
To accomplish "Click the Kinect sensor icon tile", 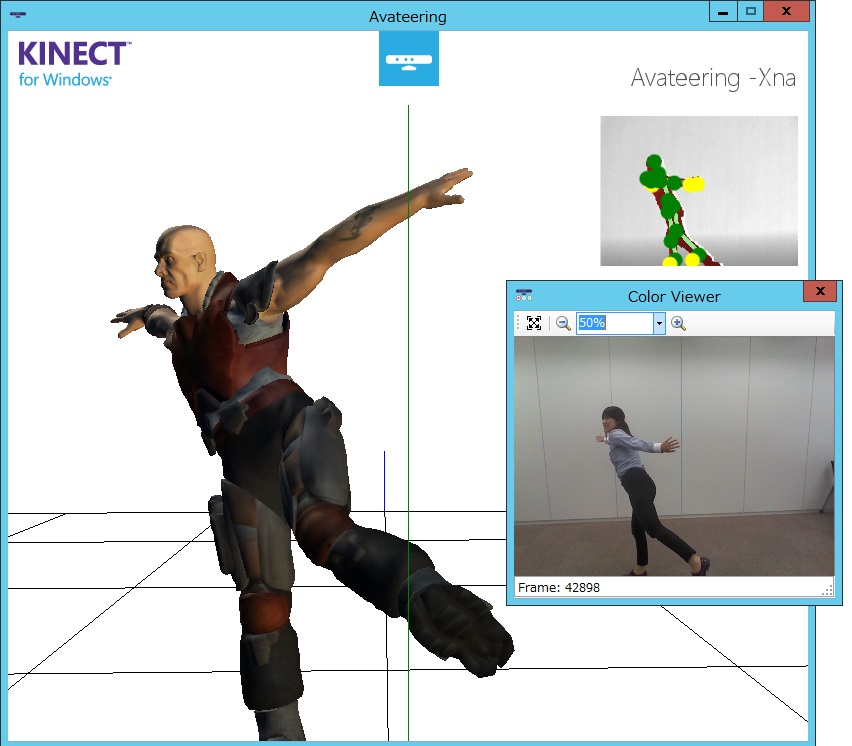I will (409, 59).
